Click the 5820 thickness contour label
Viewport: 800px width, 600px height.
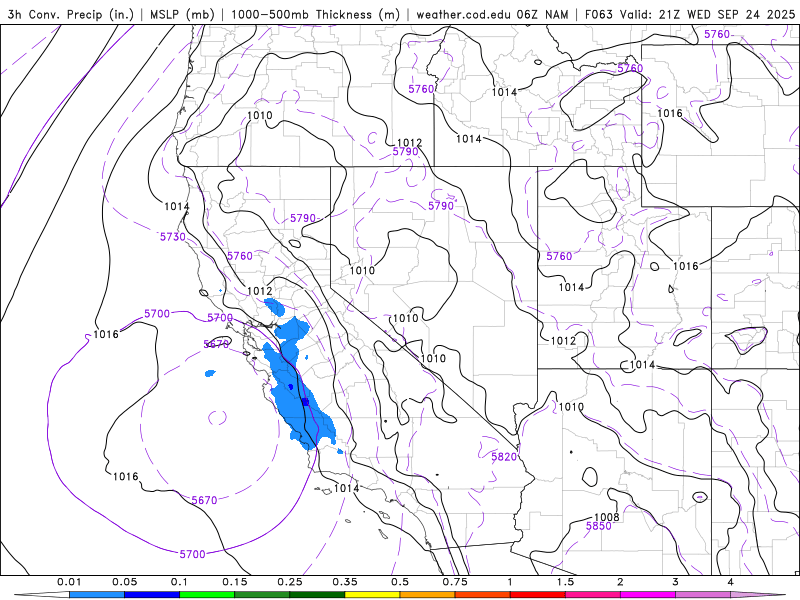(x=504, y=457)
